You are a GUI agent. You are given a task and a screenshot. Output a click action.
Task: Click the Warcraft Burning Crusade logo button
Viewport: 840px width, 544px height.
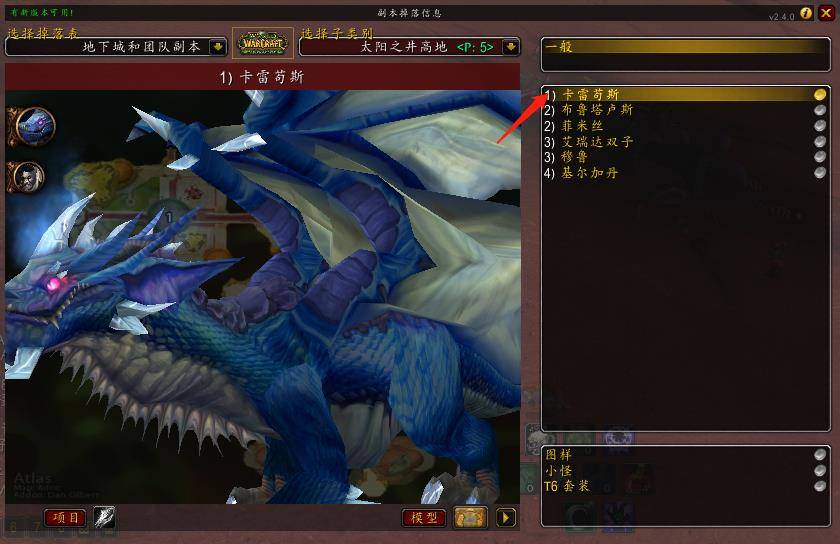pyautogui.click(x=263, y=43)
